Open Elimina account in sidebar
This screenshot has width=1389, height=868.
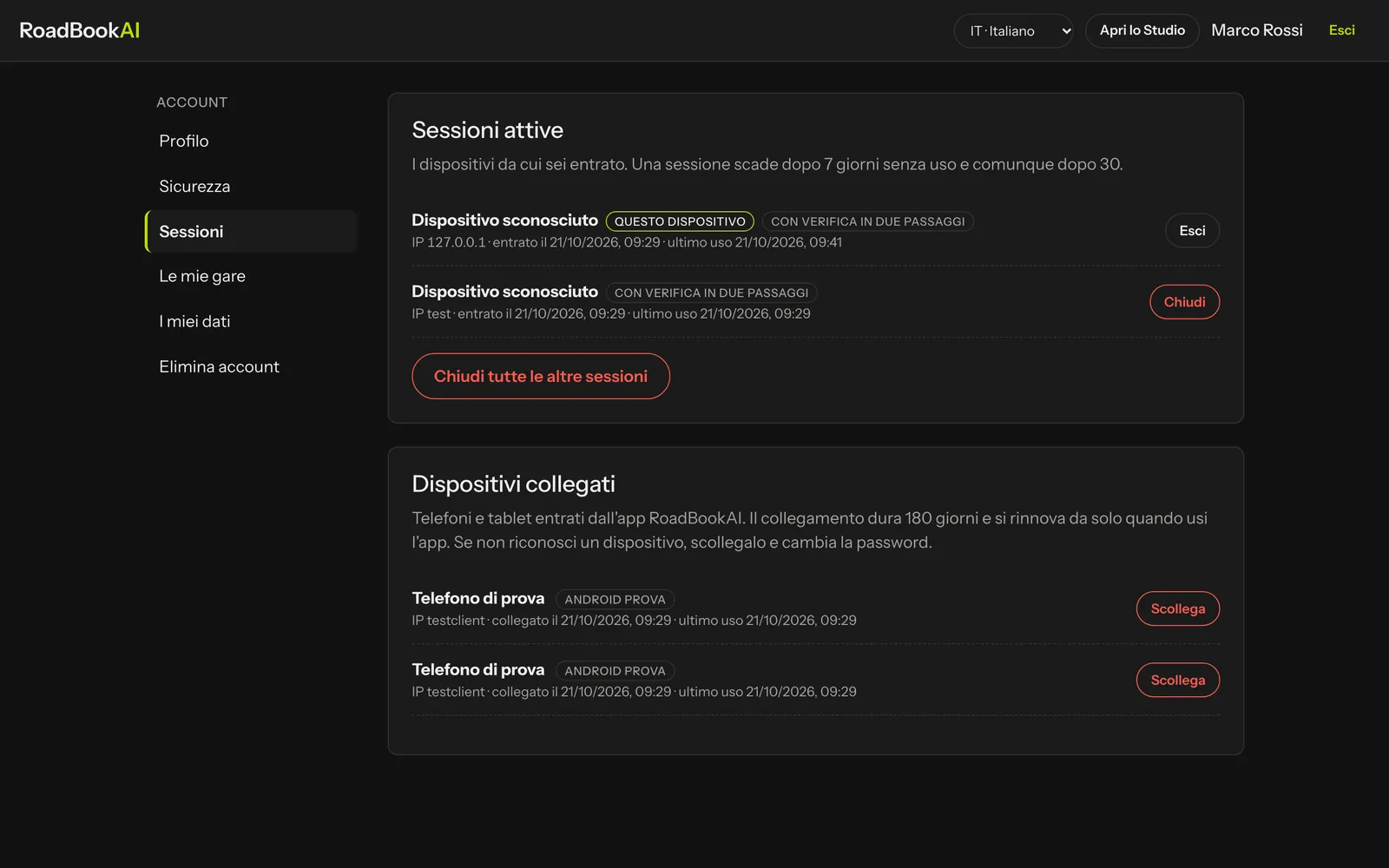tap(251, 366)
